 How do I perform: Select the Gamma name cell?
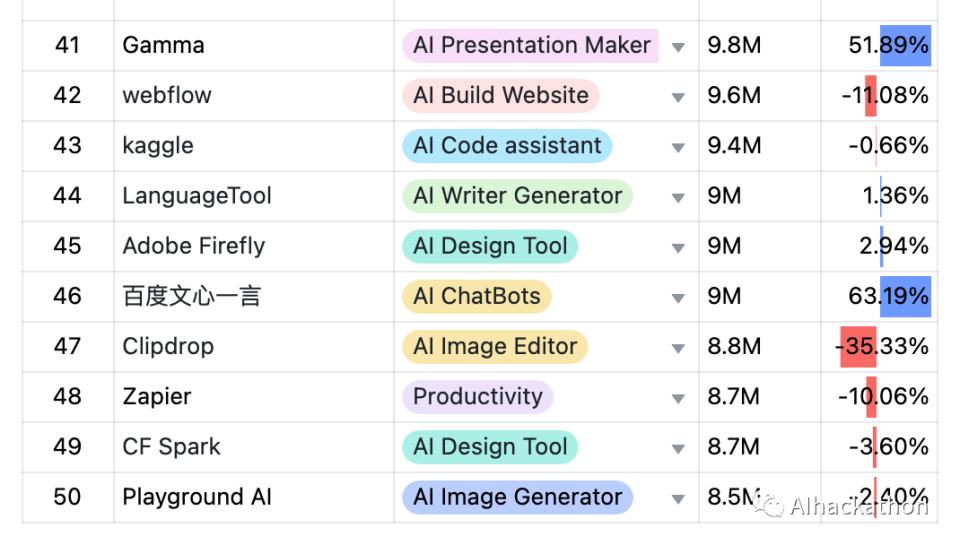coord(253,46)
